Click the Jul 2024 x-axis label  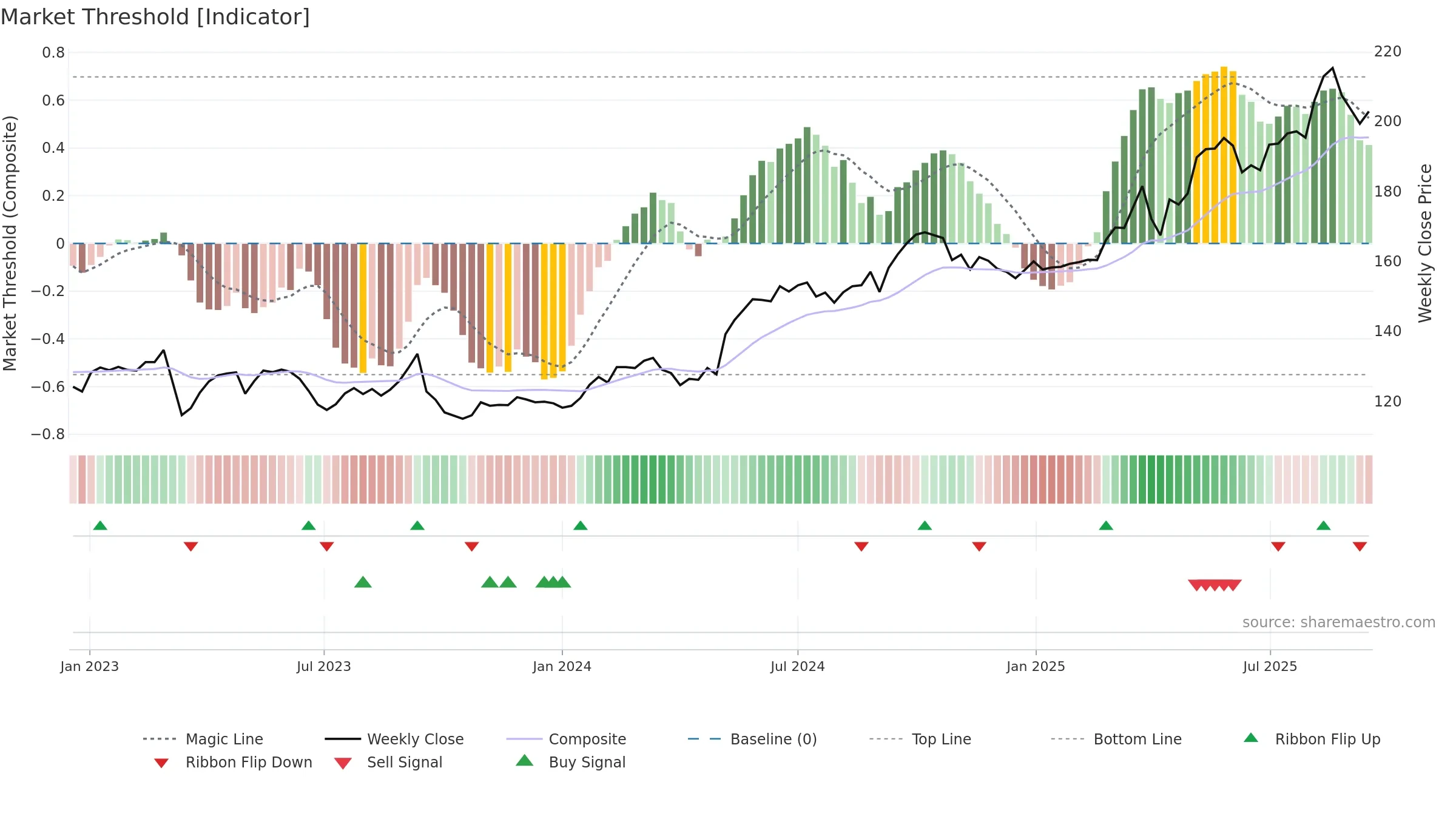798,666
